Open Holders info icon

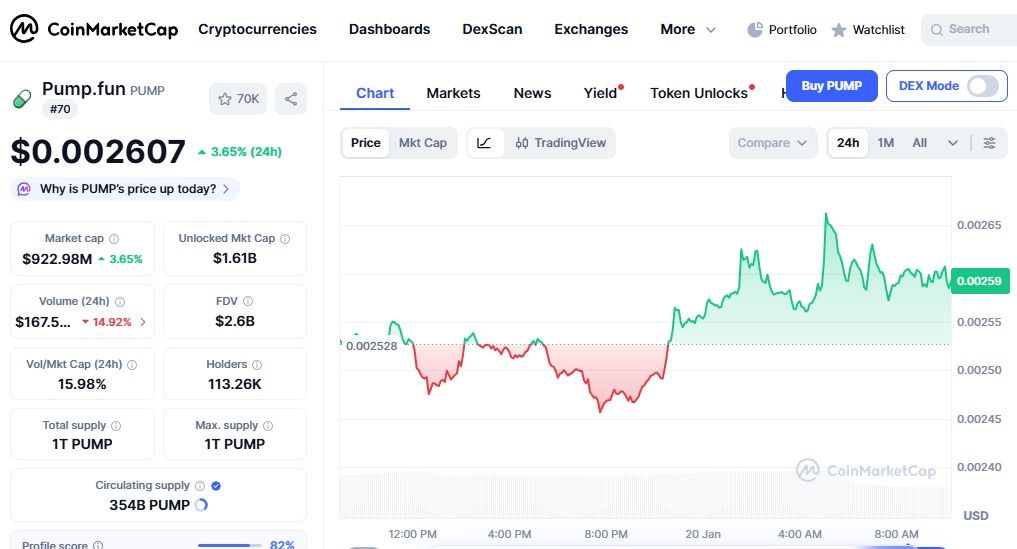click(x=257, y=365)
